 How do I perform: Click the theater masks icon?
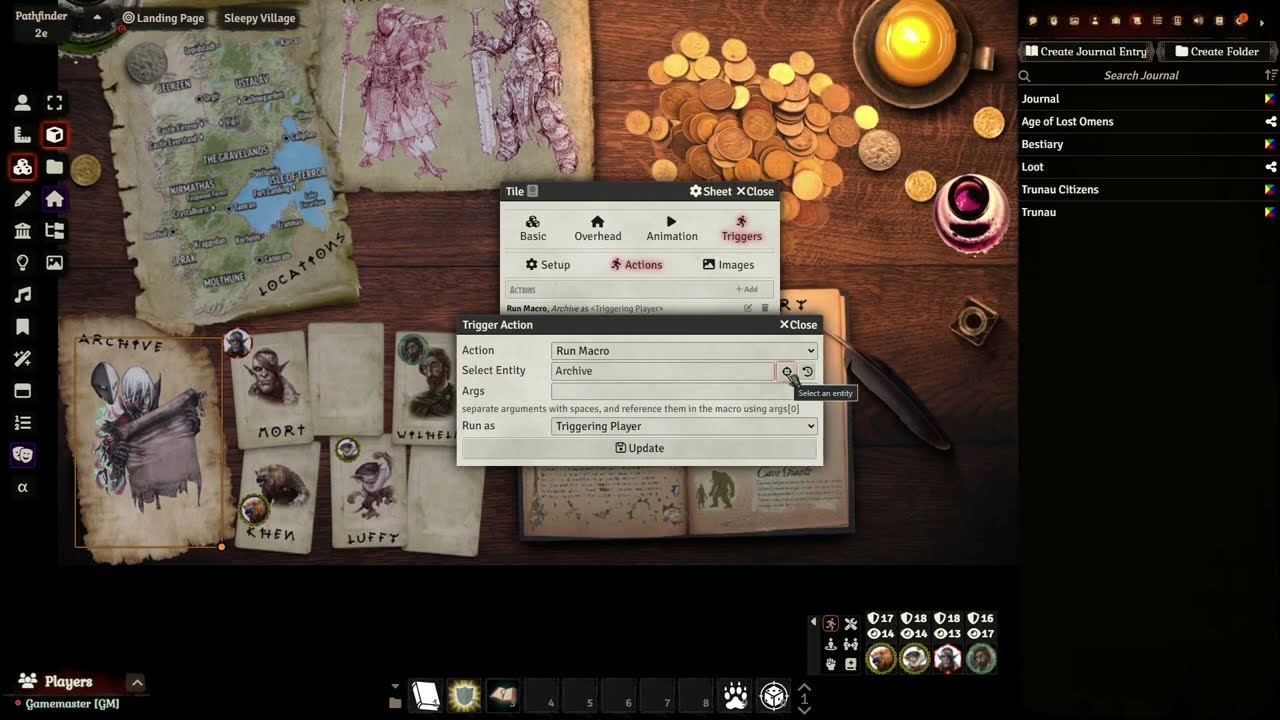tap(22, 455)
